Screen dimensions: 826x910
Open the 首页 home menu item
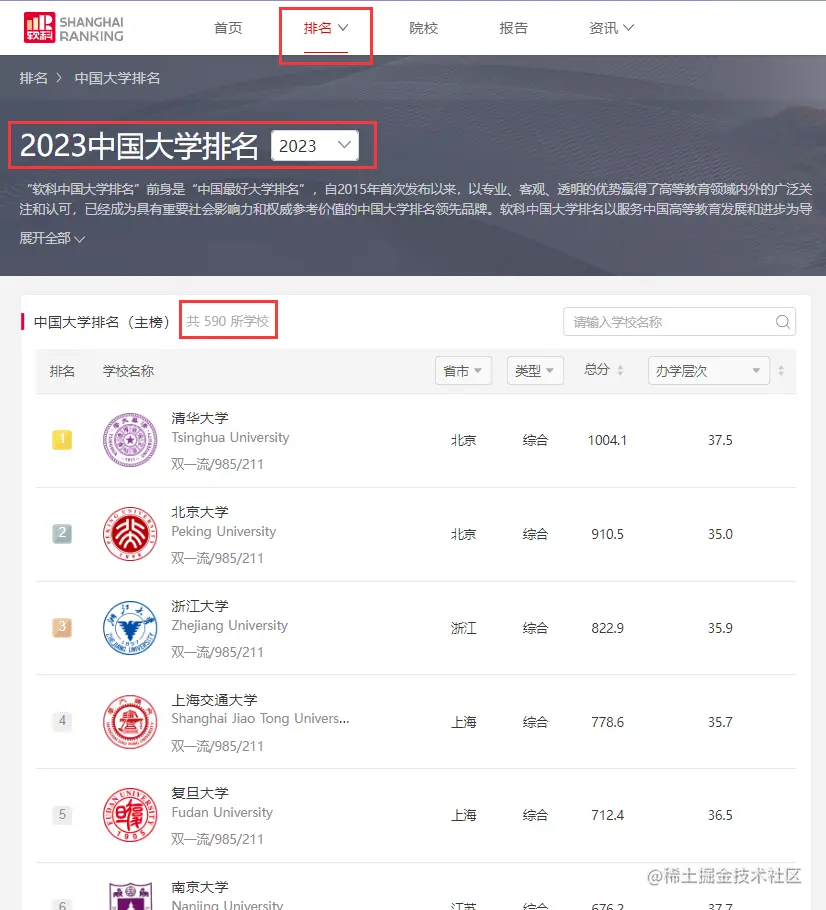(x=228, y=28)
